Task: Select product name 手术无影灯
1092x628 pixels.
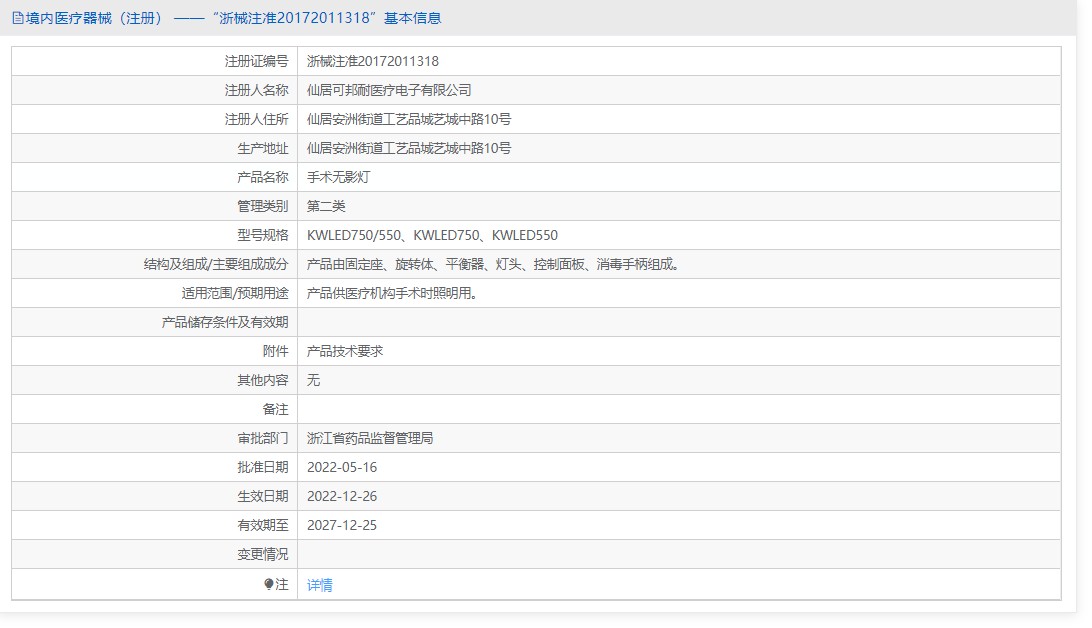Action: click(x=338, y=178)
